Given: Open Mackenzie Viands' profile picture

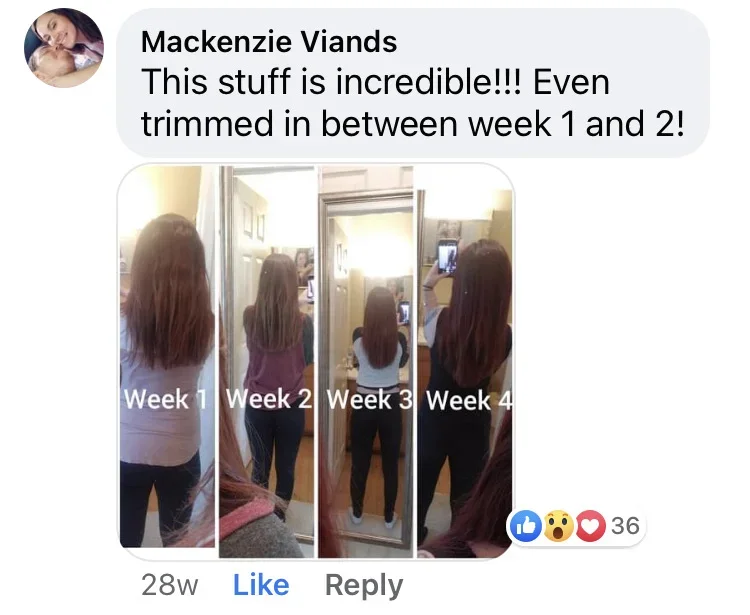Looking at the screenshot, I should pos(64,48).
